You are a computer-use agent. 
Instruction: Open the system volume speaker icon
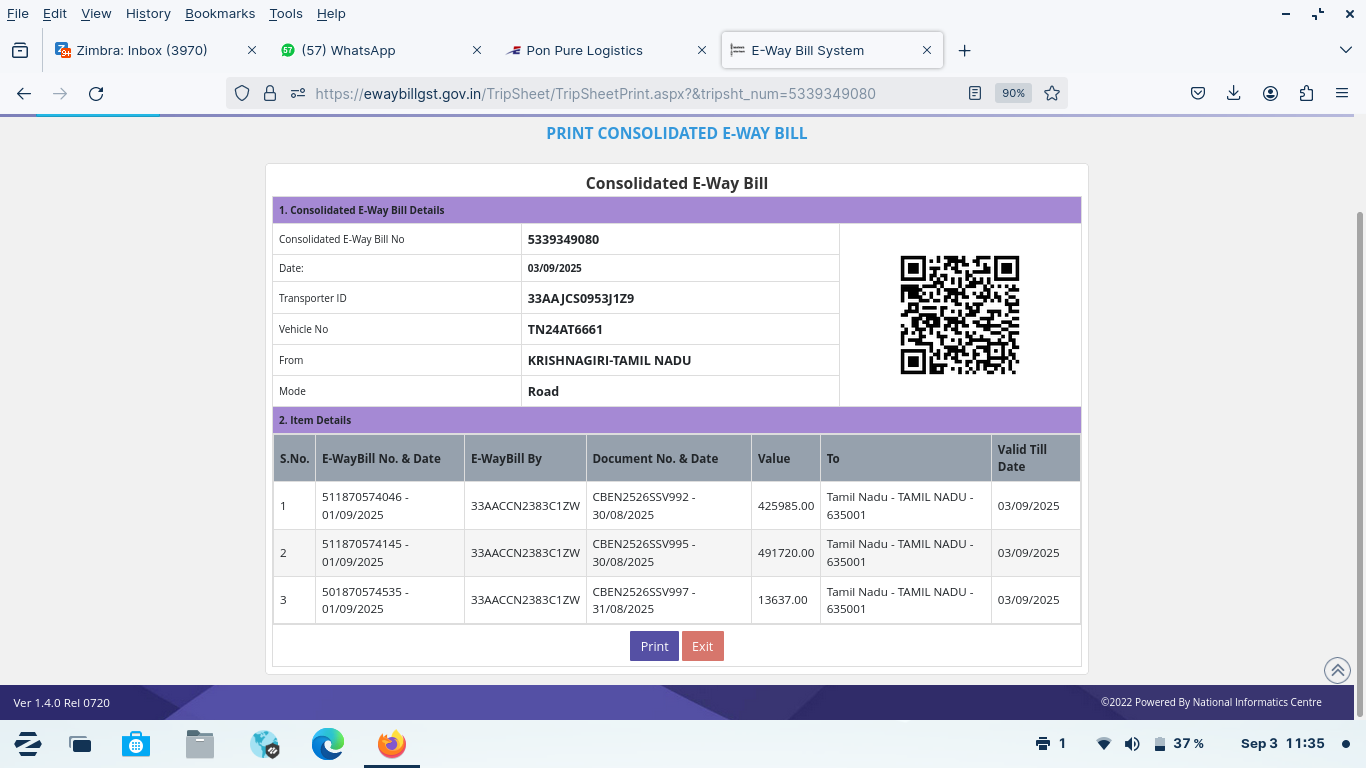click(x=1132, y=744)
